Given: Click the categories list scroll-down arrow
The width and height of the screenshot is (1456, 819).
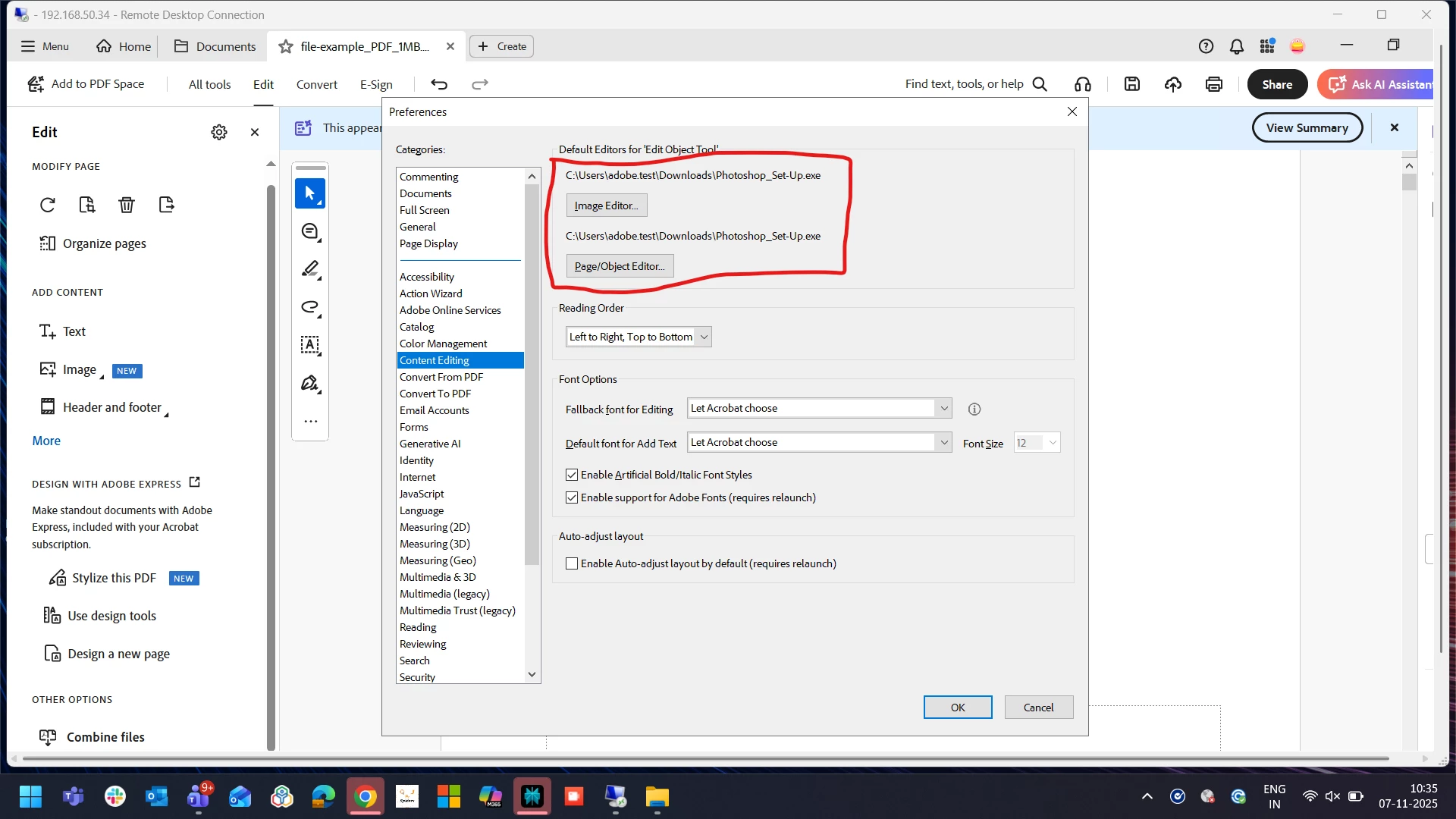Looking at the screenshot, I should [x=532, y=674].
